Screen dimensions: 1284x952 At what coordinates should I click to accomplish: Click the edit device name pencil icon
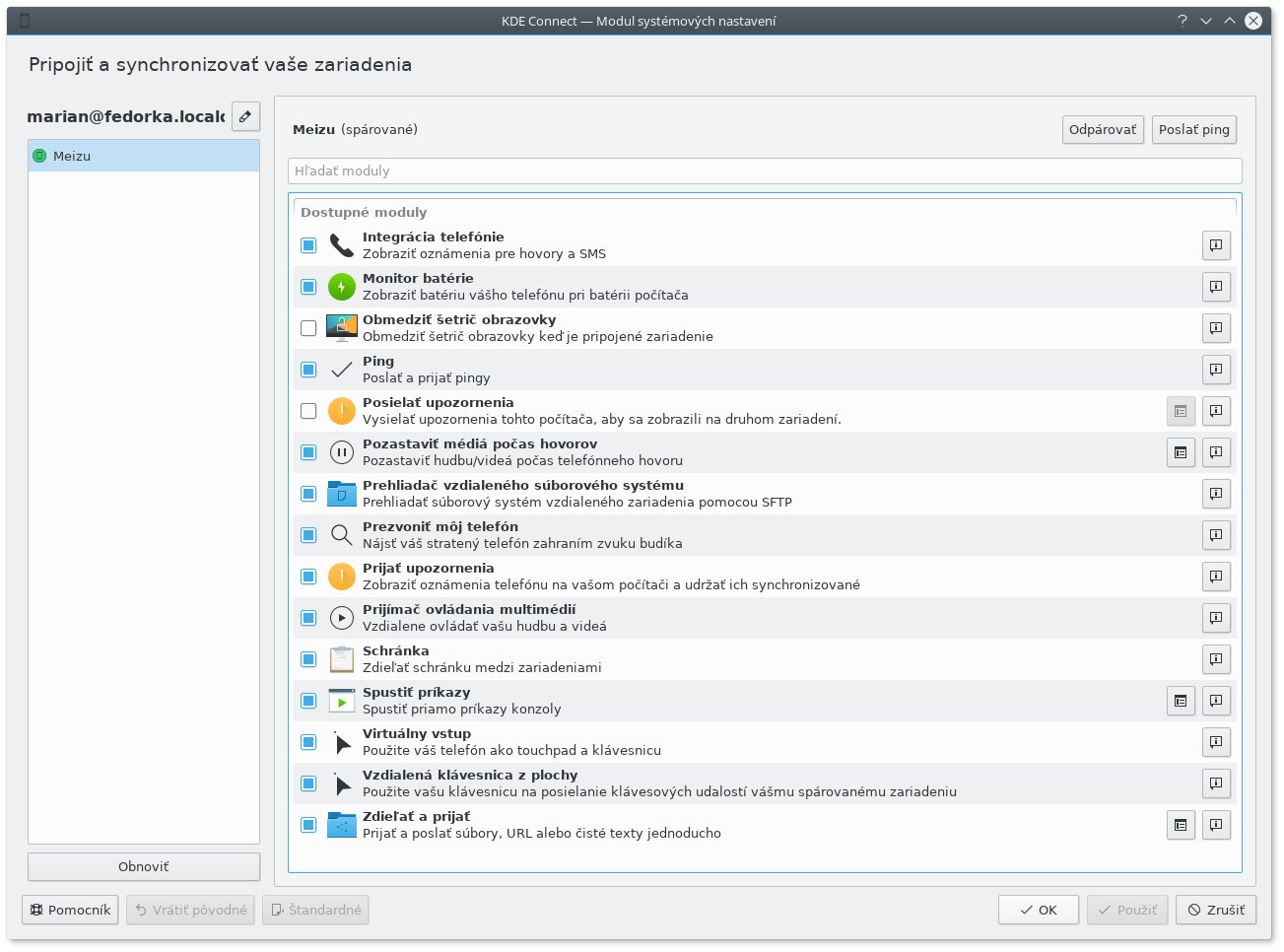(x=245, y=116)
